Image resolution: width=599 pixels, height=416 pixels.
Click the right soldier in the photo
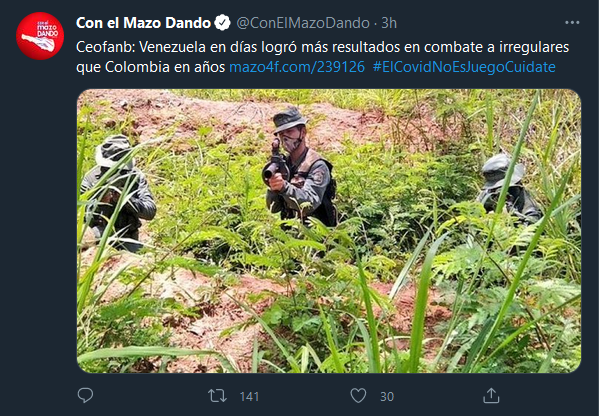[x=507, y=188]
